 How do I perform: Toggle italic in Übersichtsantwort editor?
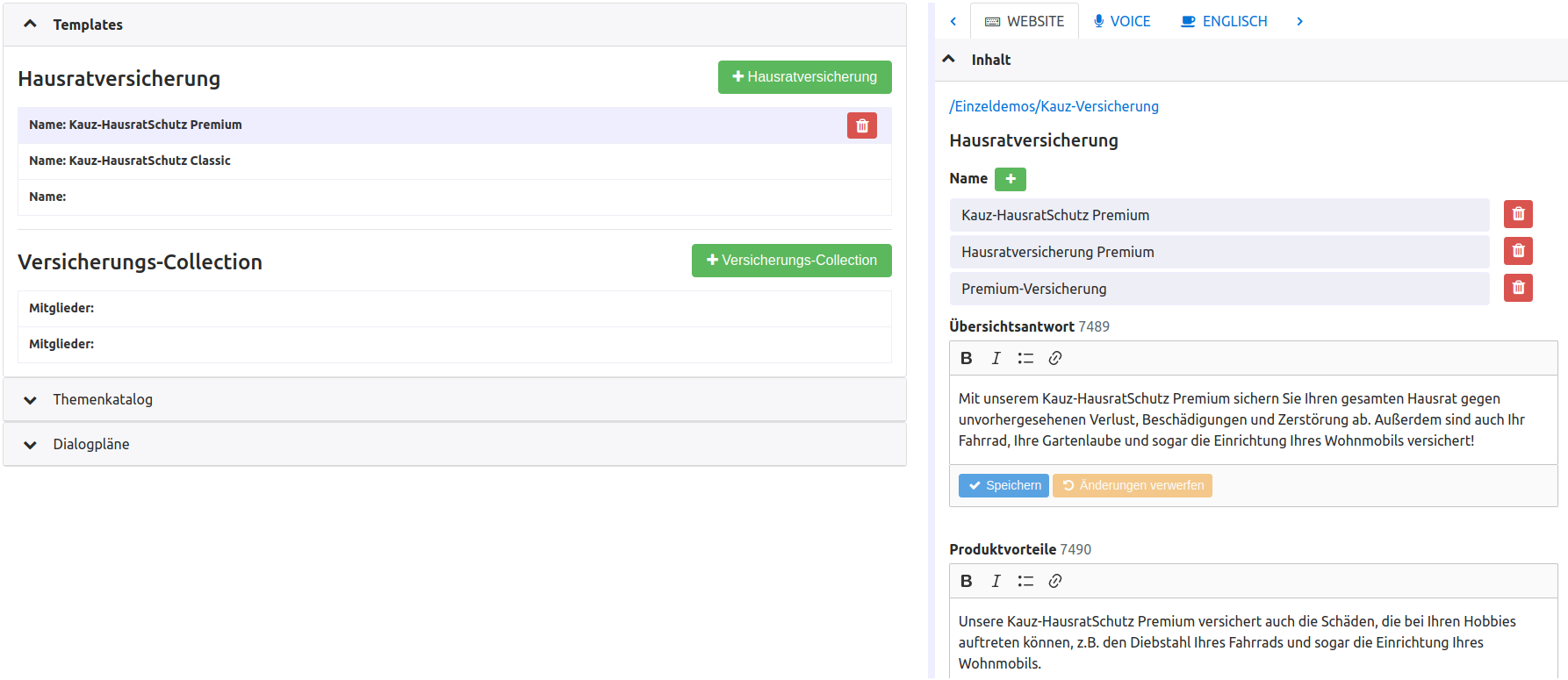(x=996, y=358)
